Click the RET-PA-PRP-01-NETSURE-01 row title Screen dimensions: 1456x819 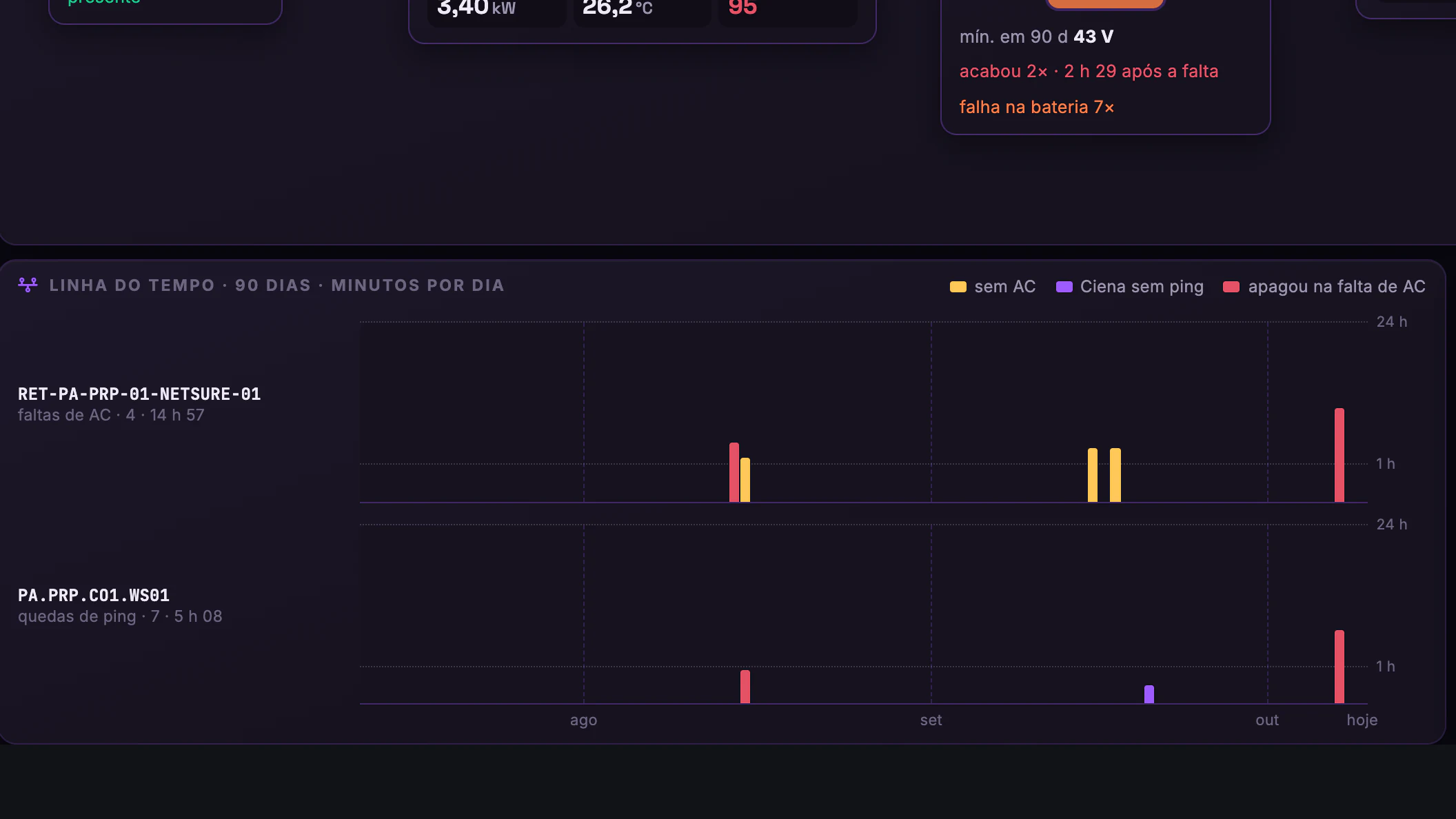139,394
